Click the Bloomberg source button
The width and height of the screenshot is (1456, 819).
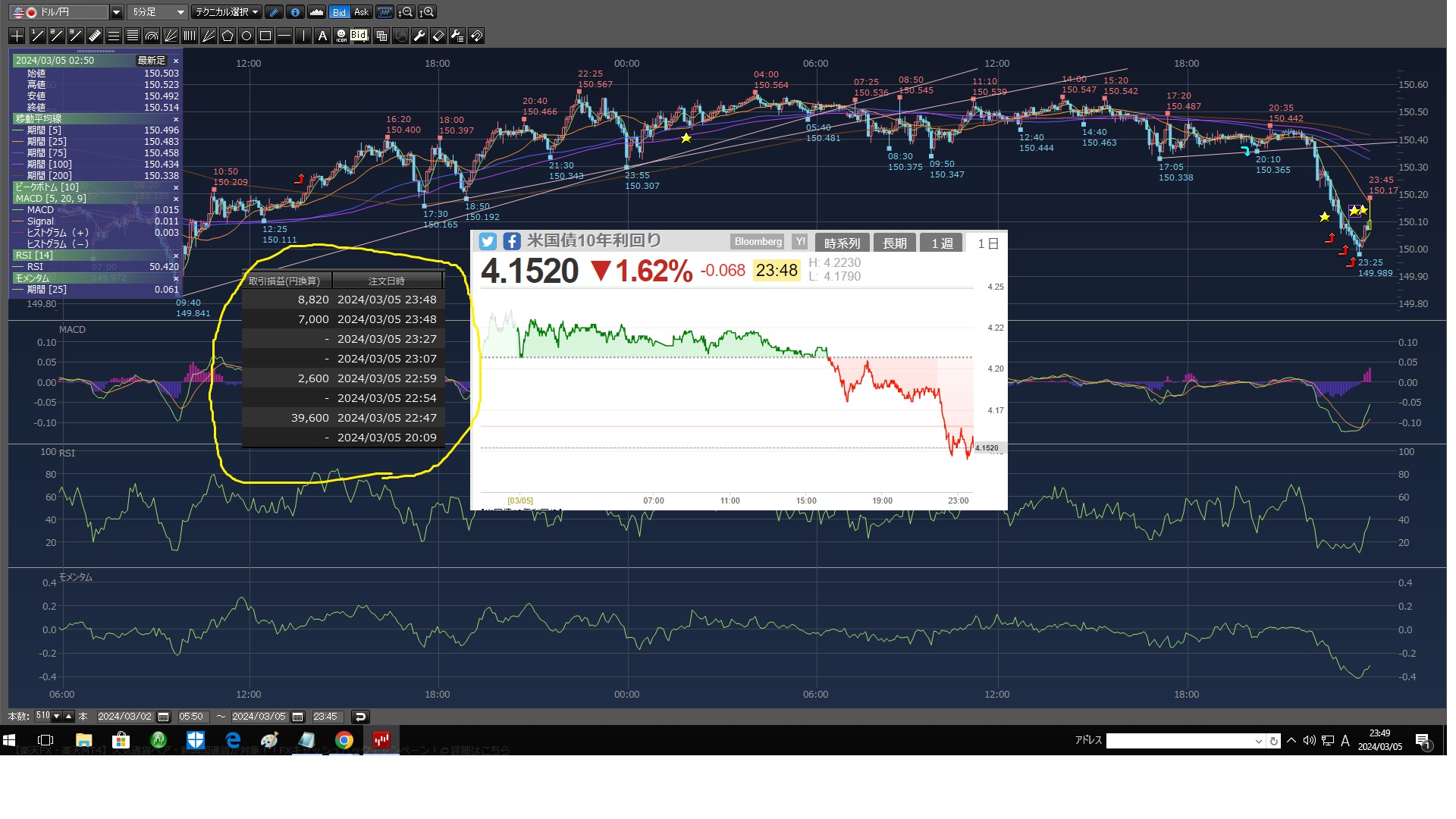click(758, 242)
